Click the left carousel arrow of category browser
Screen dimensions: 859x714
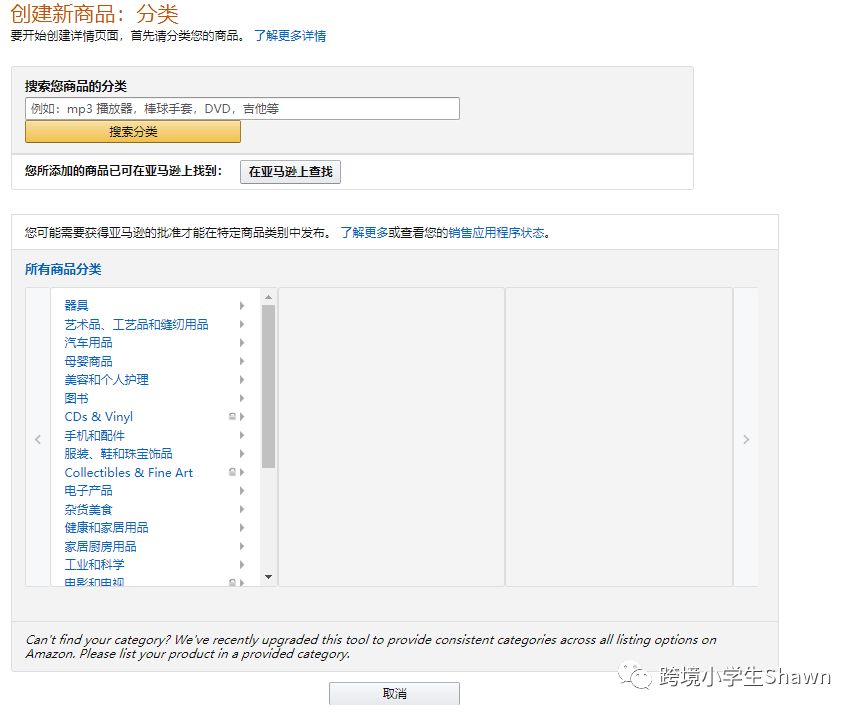[38, 439]
